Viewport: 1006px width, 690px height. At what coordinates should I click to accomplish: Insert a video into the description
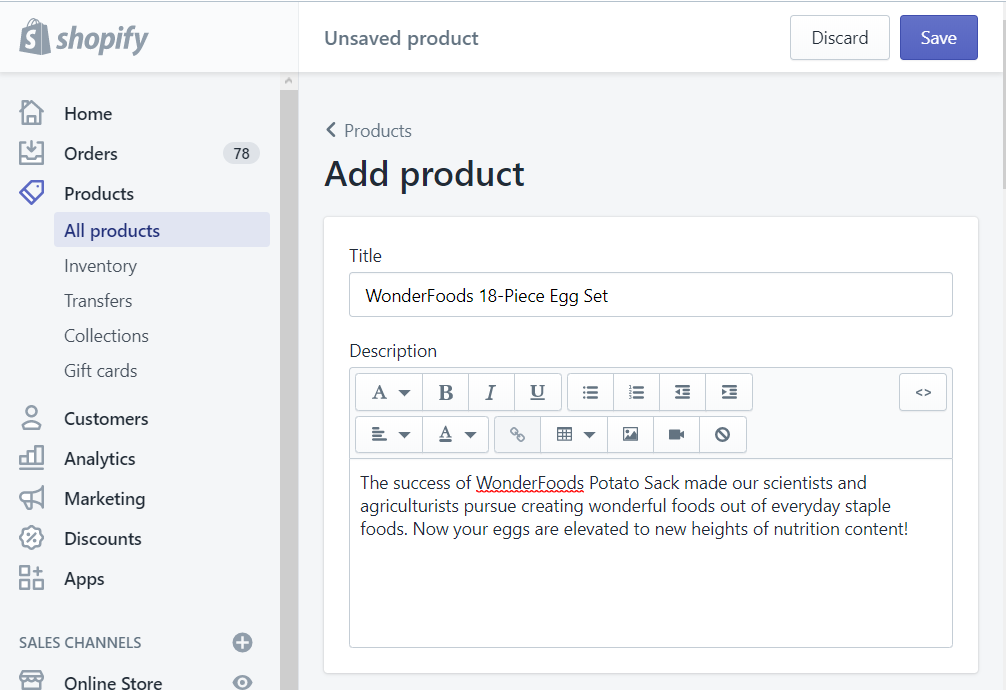676,435
